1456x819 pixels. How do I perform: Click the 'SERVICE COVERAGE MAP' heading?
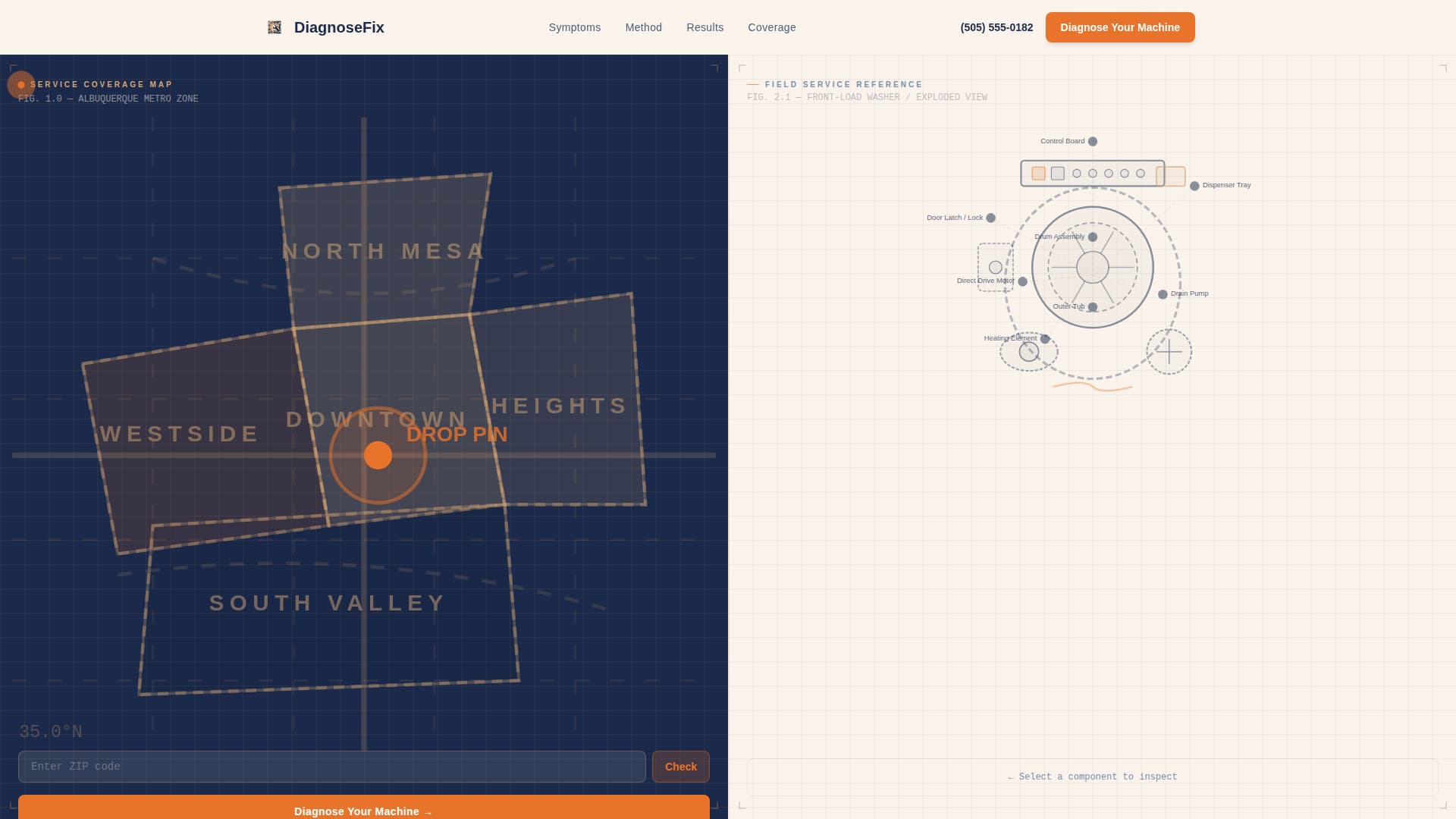click(102, 84)
